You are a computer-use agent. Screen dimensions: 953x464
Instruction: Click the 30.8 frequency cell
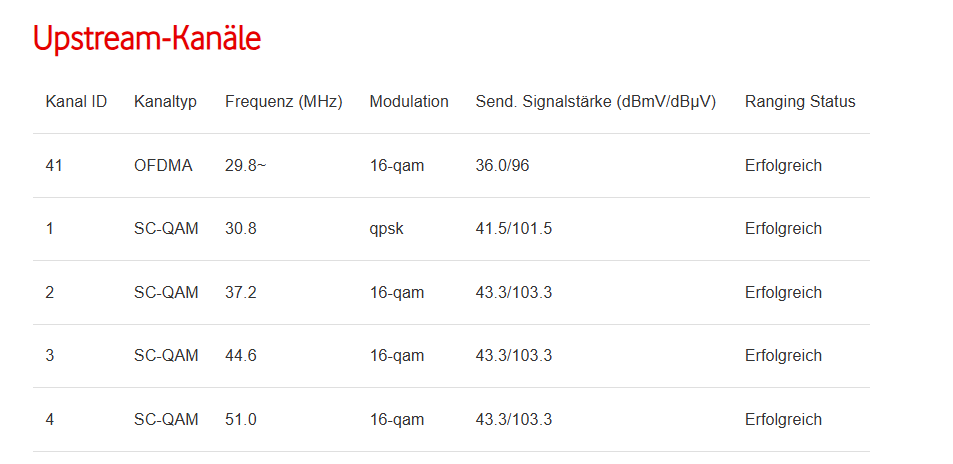point(241,229)
